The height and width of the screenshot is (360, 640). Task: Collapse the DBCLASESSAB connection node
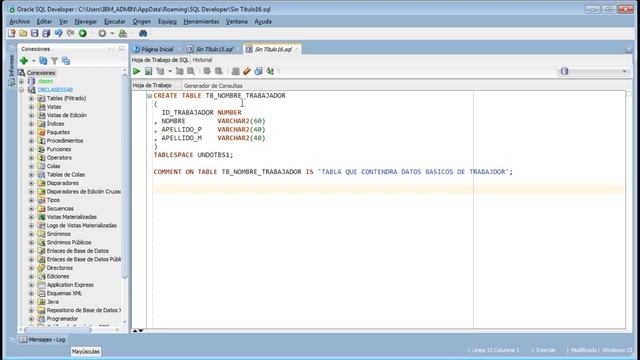click(x=22, y=90)
